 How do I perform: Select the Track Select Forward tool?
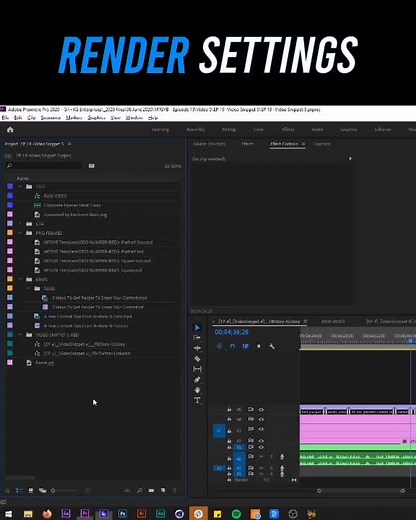197,338
